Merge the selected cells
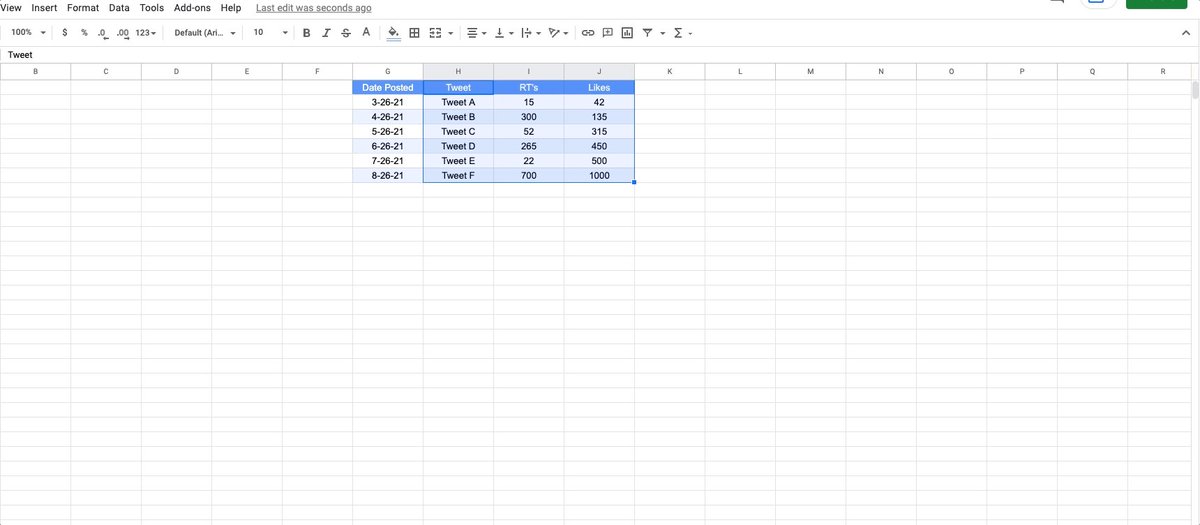The image size is (1200, 525). [435, 33]
